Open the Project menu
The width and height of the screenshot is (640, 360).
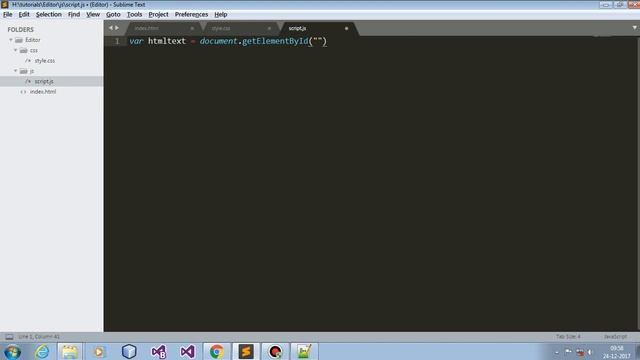click(158, 14)
